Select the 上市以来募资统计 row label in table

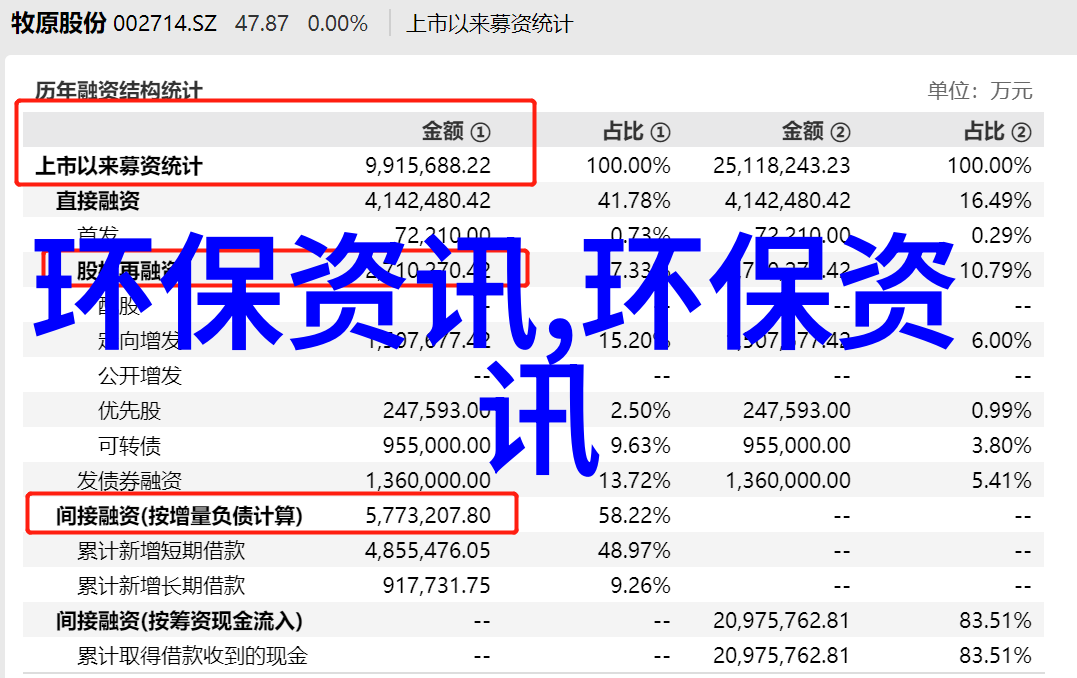[119, 166]
